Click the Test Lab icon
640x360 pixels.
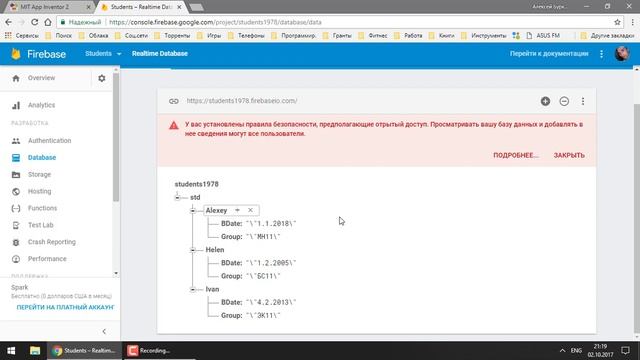click(16, 225)
